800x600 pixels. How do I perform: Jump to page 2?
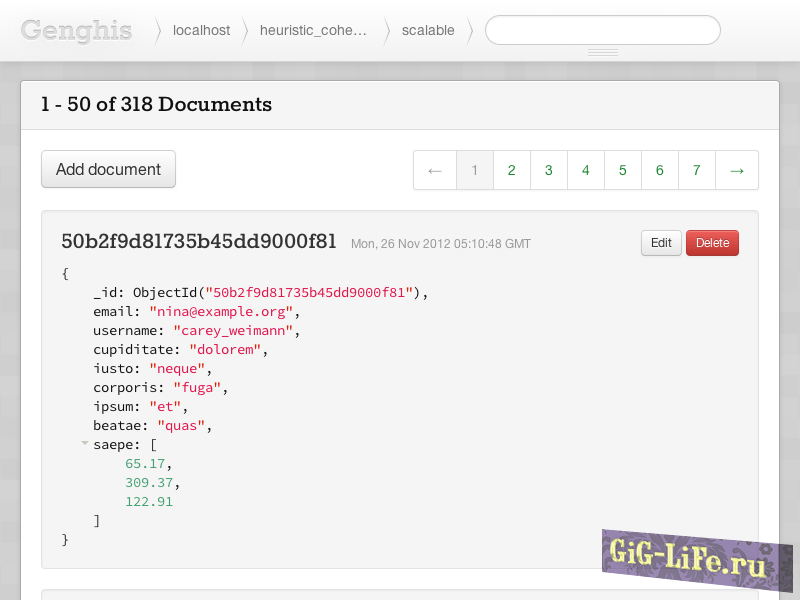tap(512, 170)
